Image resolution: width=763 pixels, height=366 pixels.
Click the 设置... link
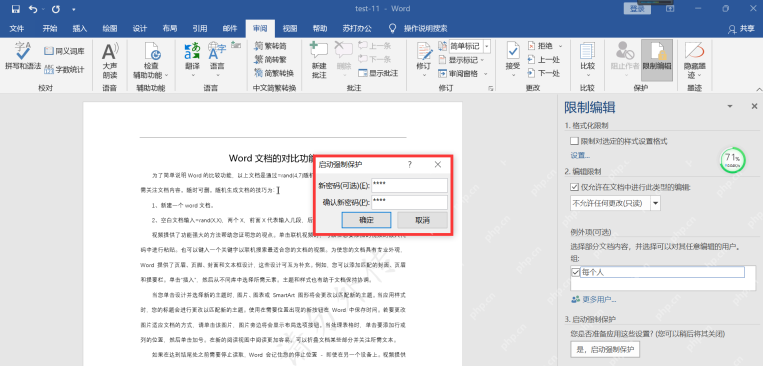pos(580,155)
